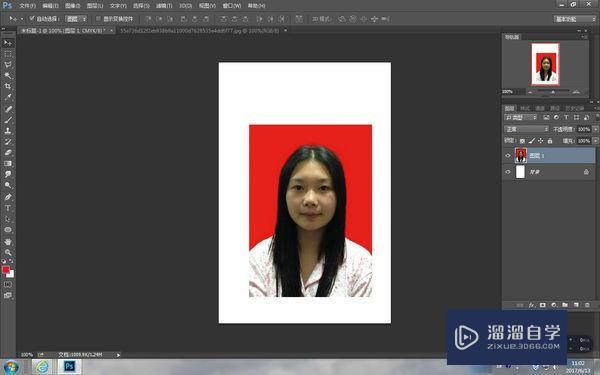Select the Healing Brush tool

(x=8, y=109)
